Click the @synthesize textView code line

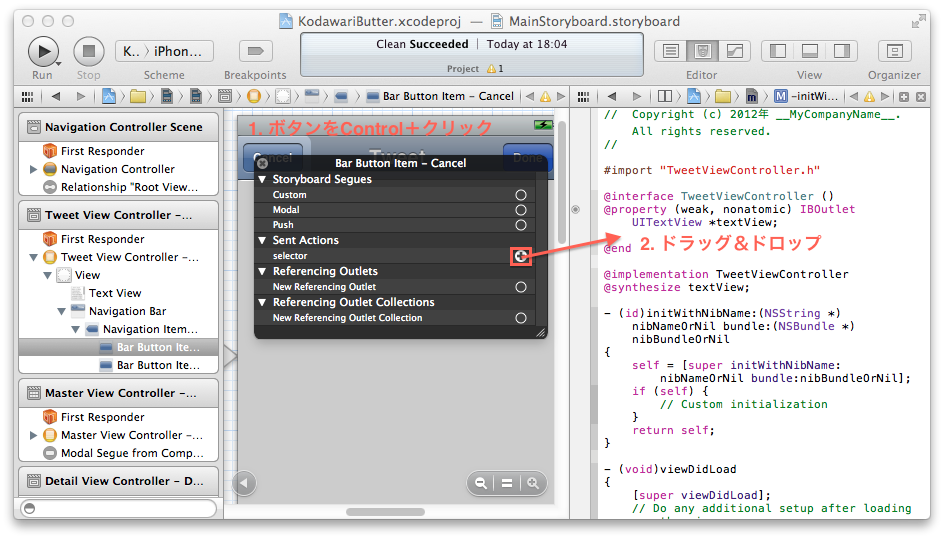[677, 287]
